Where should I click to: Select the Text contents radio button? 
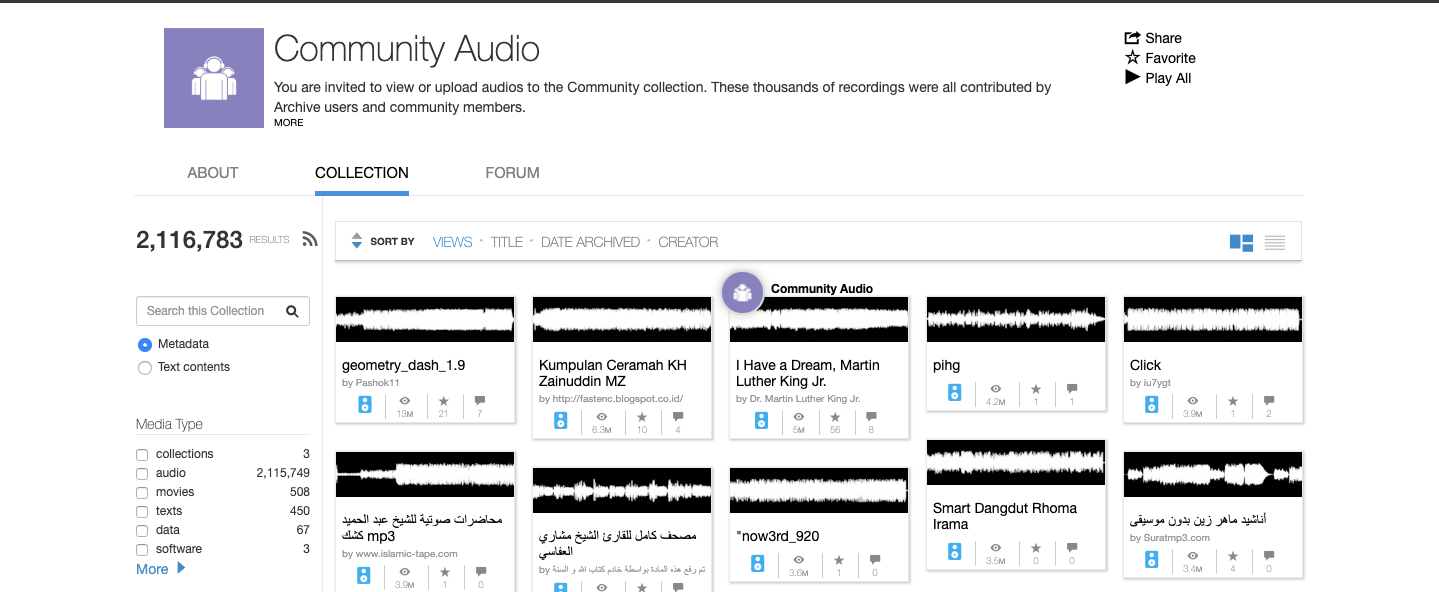[145, 367]
